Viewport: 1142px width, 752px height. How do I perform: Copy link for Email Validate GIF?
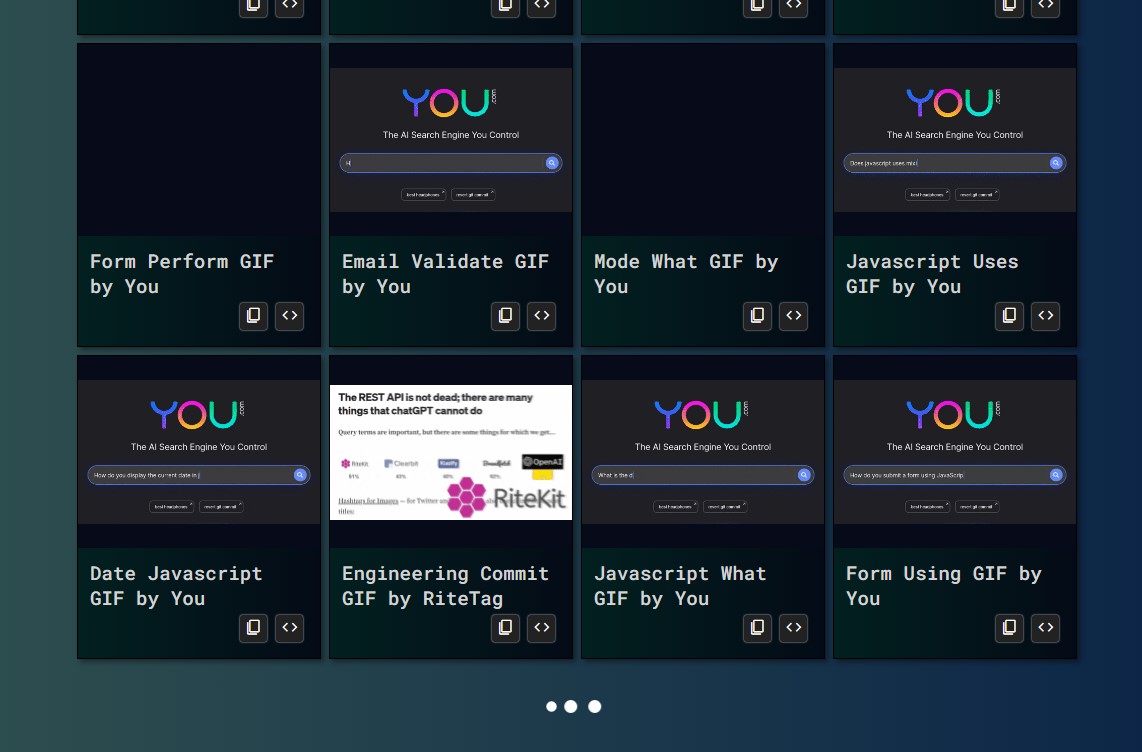(x=505, y=316)
